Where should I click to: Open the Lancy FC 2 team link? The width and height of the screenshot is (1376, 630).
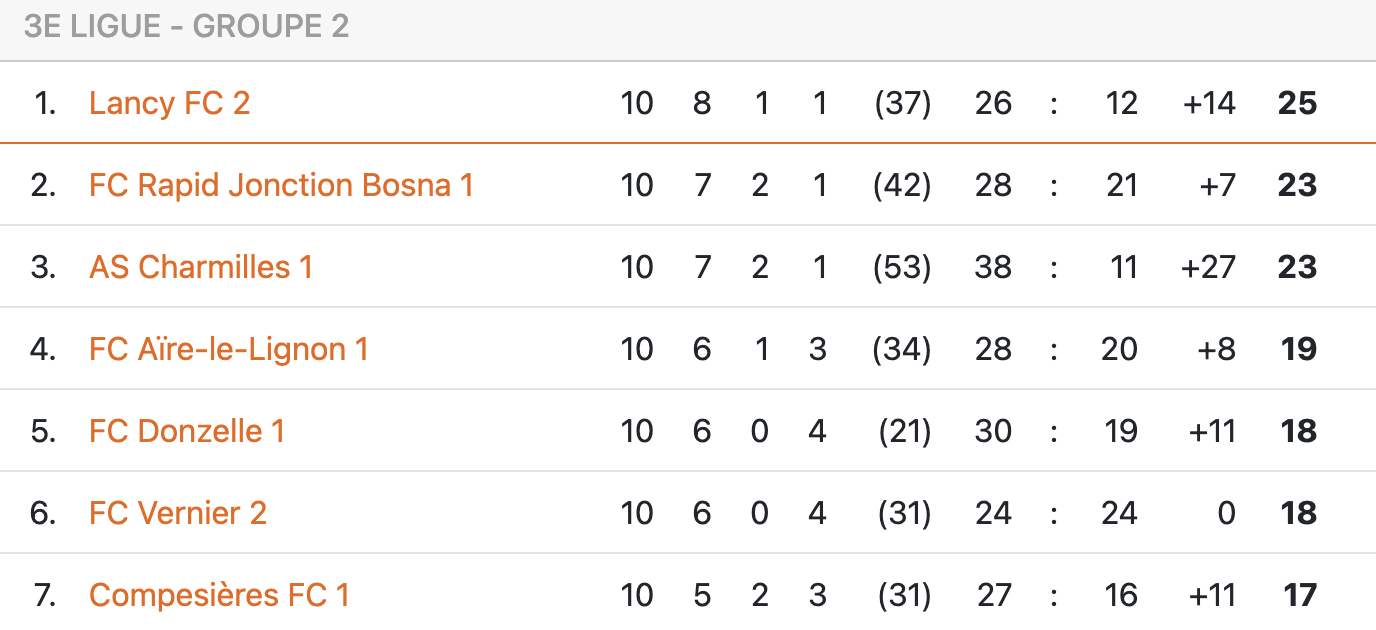pos(169,103)
